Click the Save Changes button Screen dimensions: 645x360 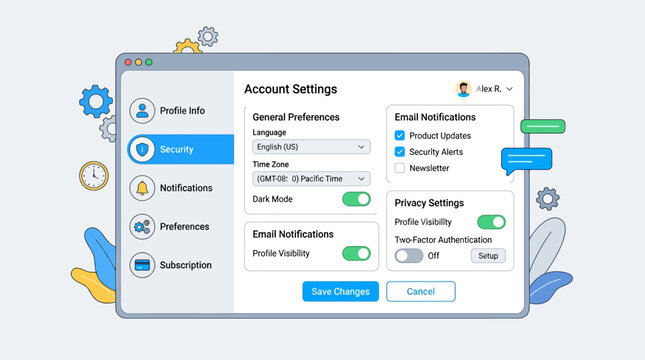tap(341, 291)
